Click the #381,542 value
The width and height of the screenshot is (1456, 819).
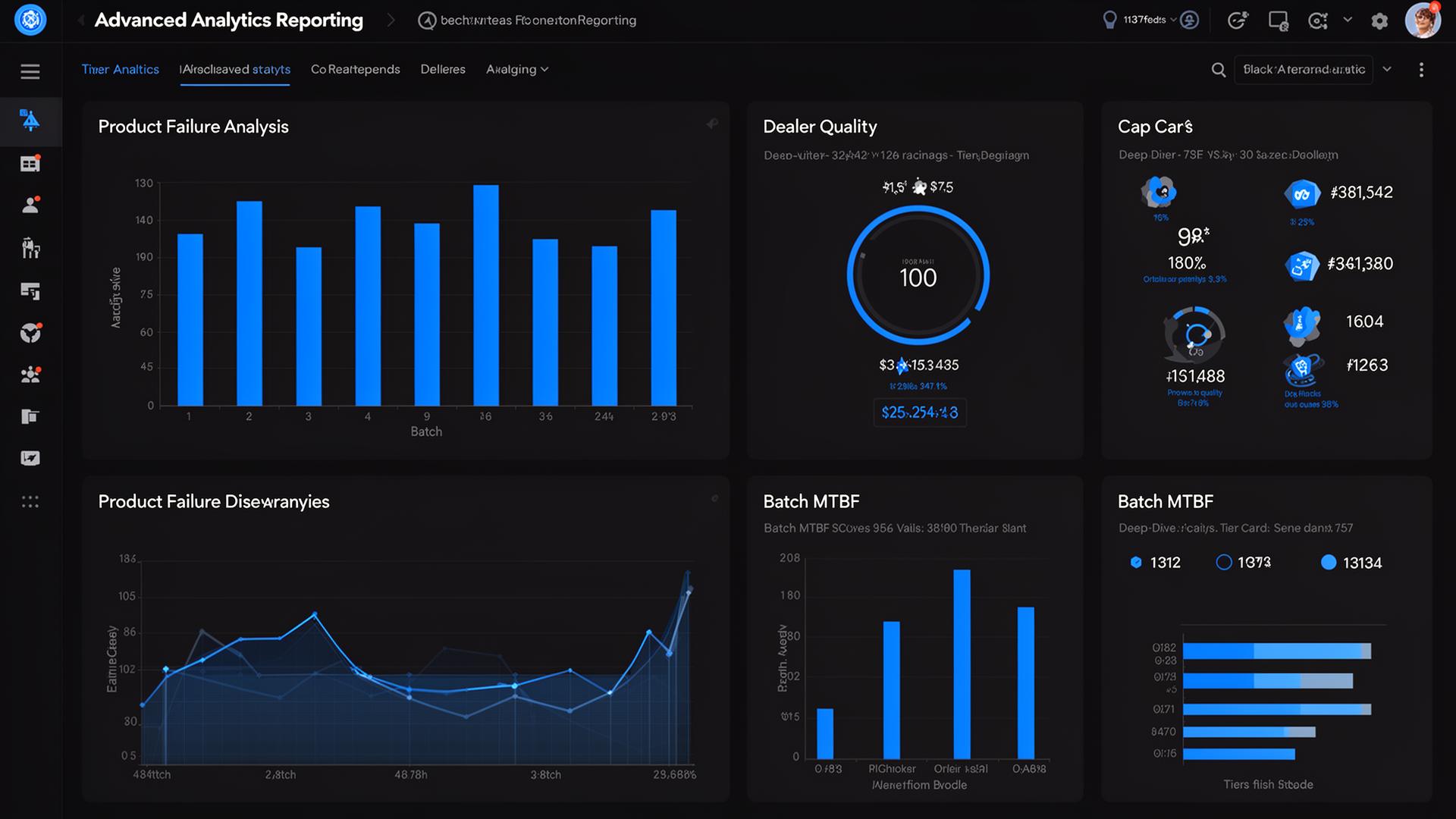[1361, 193]
